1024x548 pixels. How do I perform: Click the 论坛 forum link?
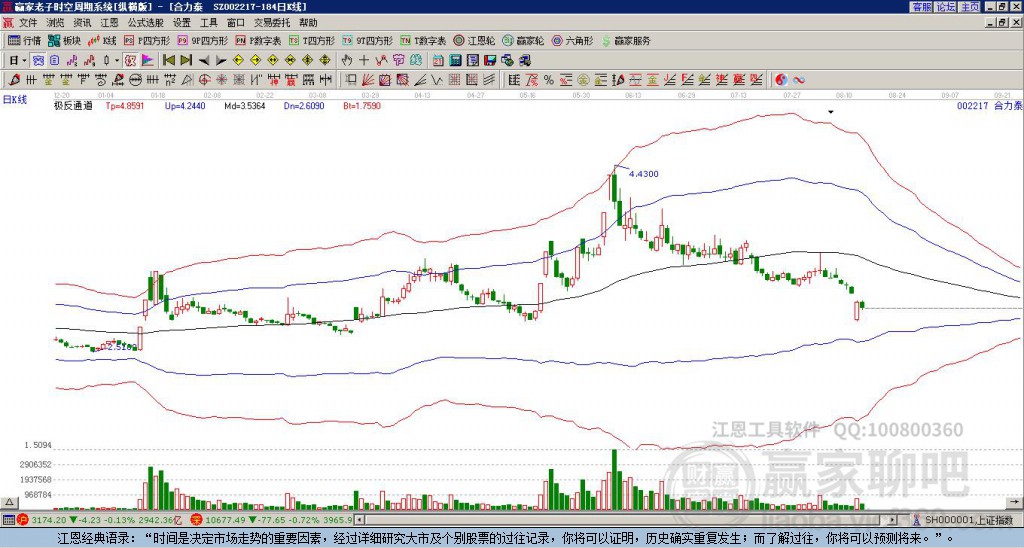pyautogui.click(x=945, y=7)
